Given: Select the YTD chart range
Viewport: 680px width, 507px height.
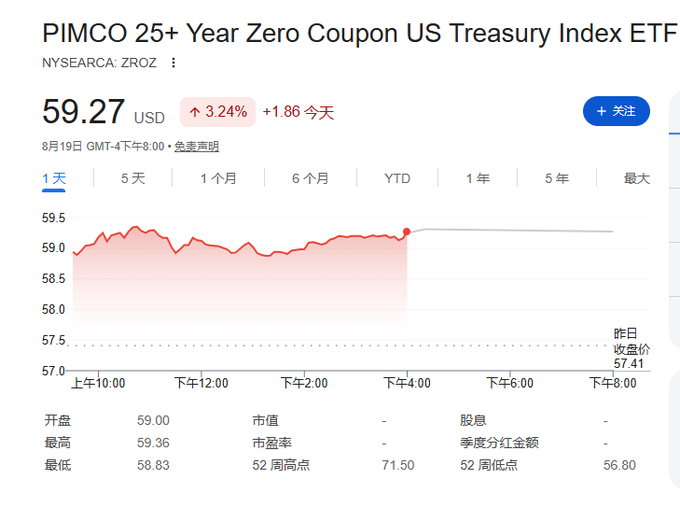Looking at the screenshot, I should point(397,178).
